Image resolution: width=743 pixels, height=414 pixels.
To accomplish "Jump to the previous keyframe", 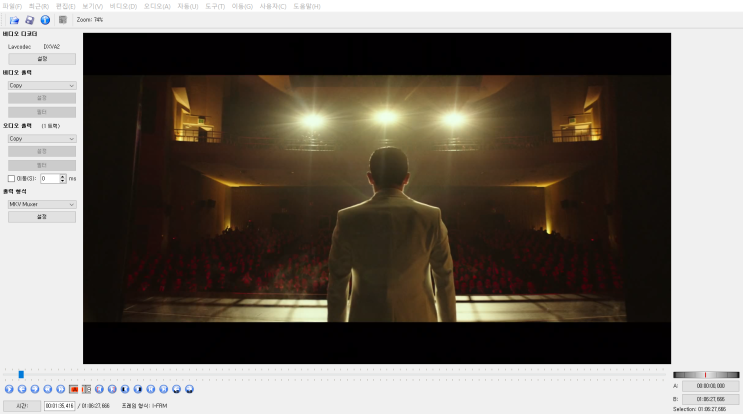I will click(47, 389).
